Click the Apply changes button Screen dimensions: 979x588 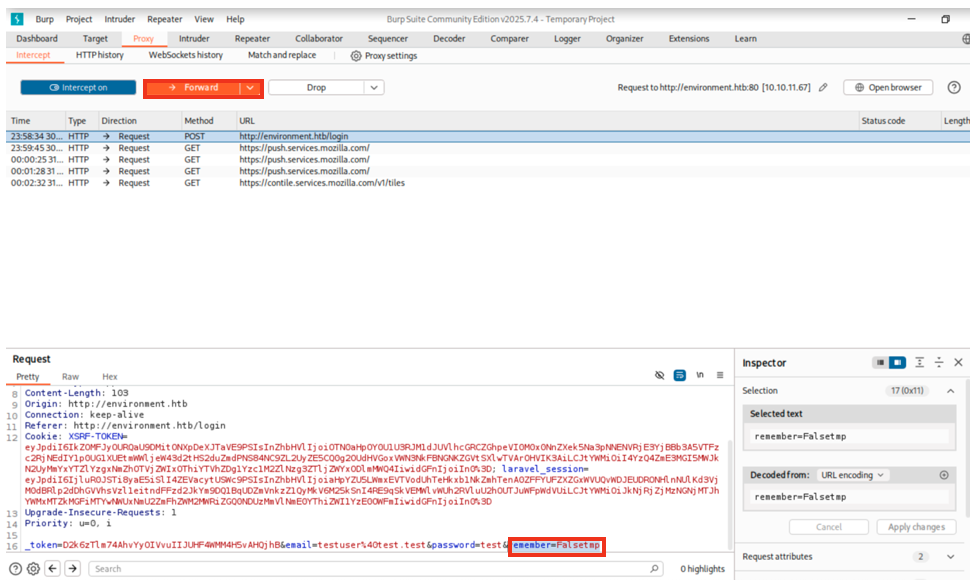tap(916, 527)
